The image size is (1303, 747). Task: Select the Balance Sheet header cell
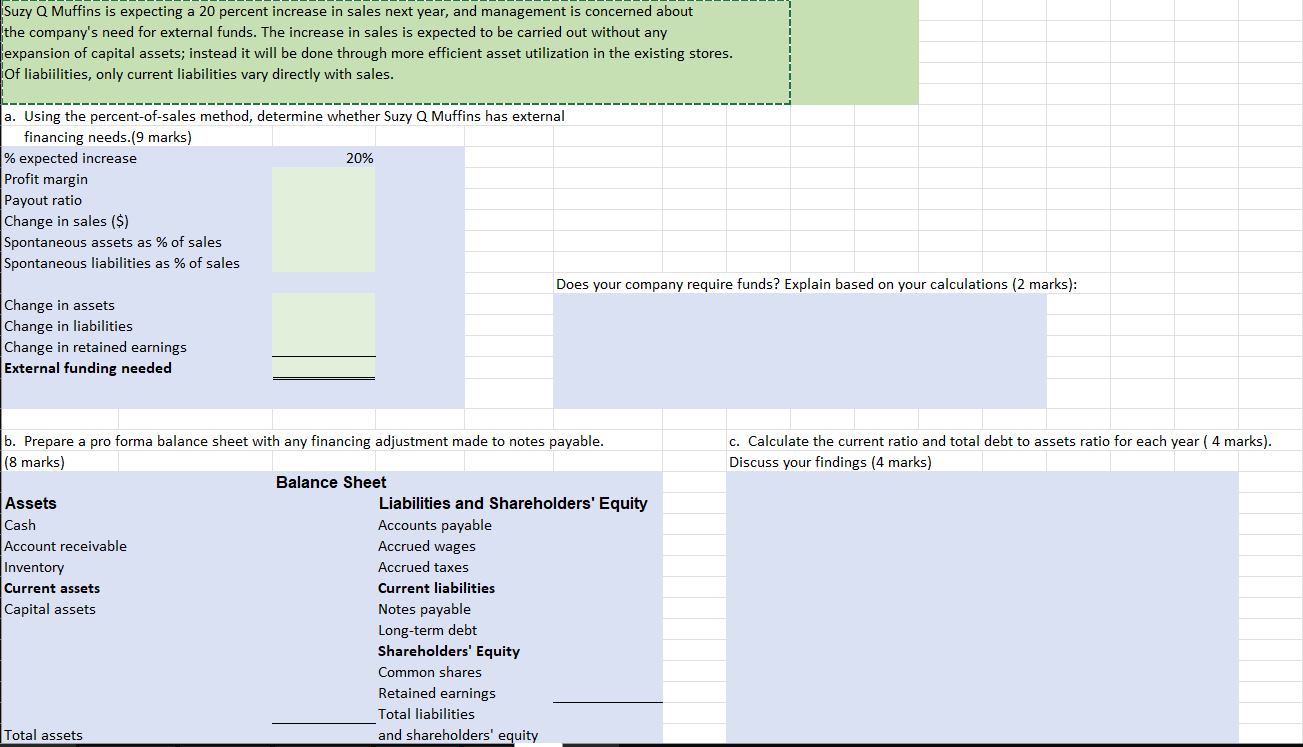(x=331, y=482)
